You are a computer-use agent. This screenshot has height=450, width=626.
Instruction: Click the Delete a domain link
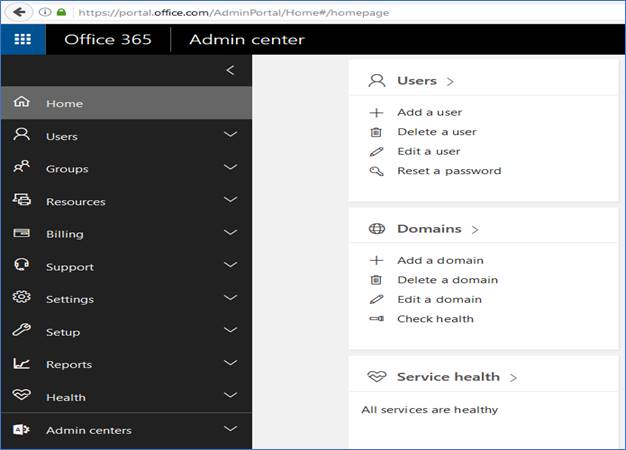point(448,280)
